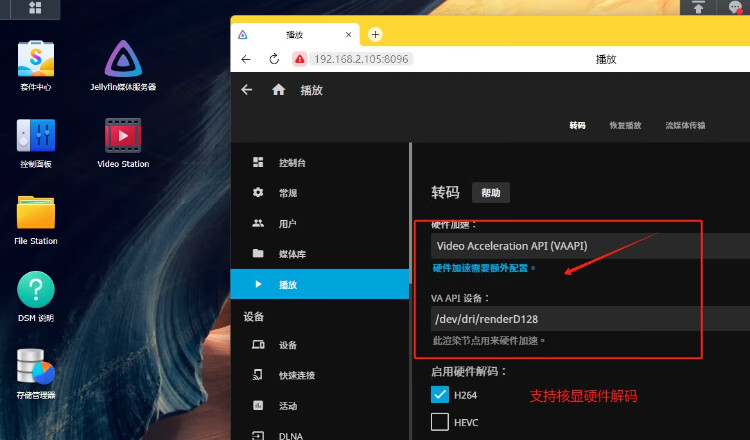Open the Video Station desktop icon
The image size is (750, 440).
point(122,136)
